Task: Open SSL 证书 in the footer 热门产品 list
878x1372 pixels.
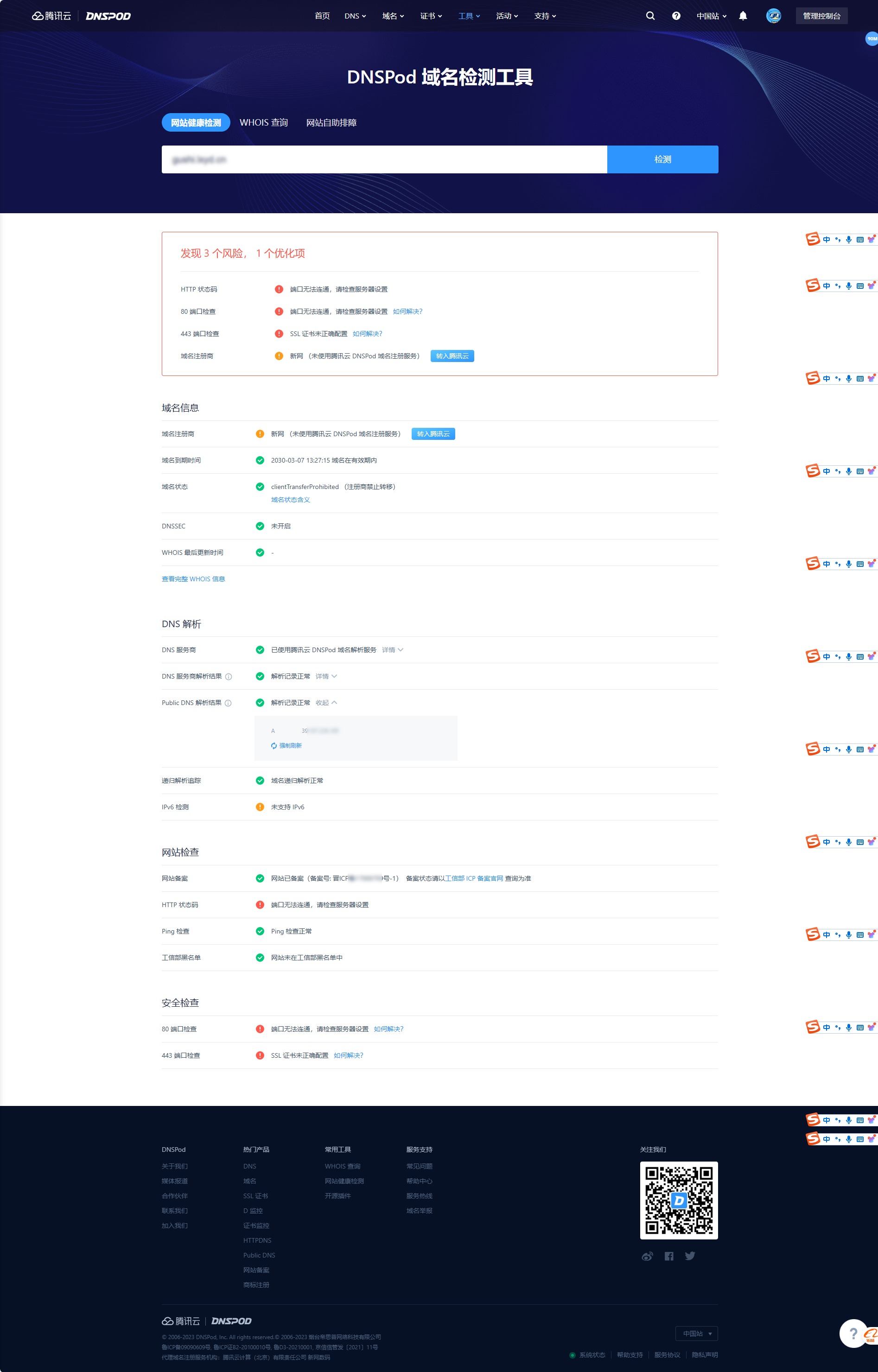Action: [x=255, y=1196]
